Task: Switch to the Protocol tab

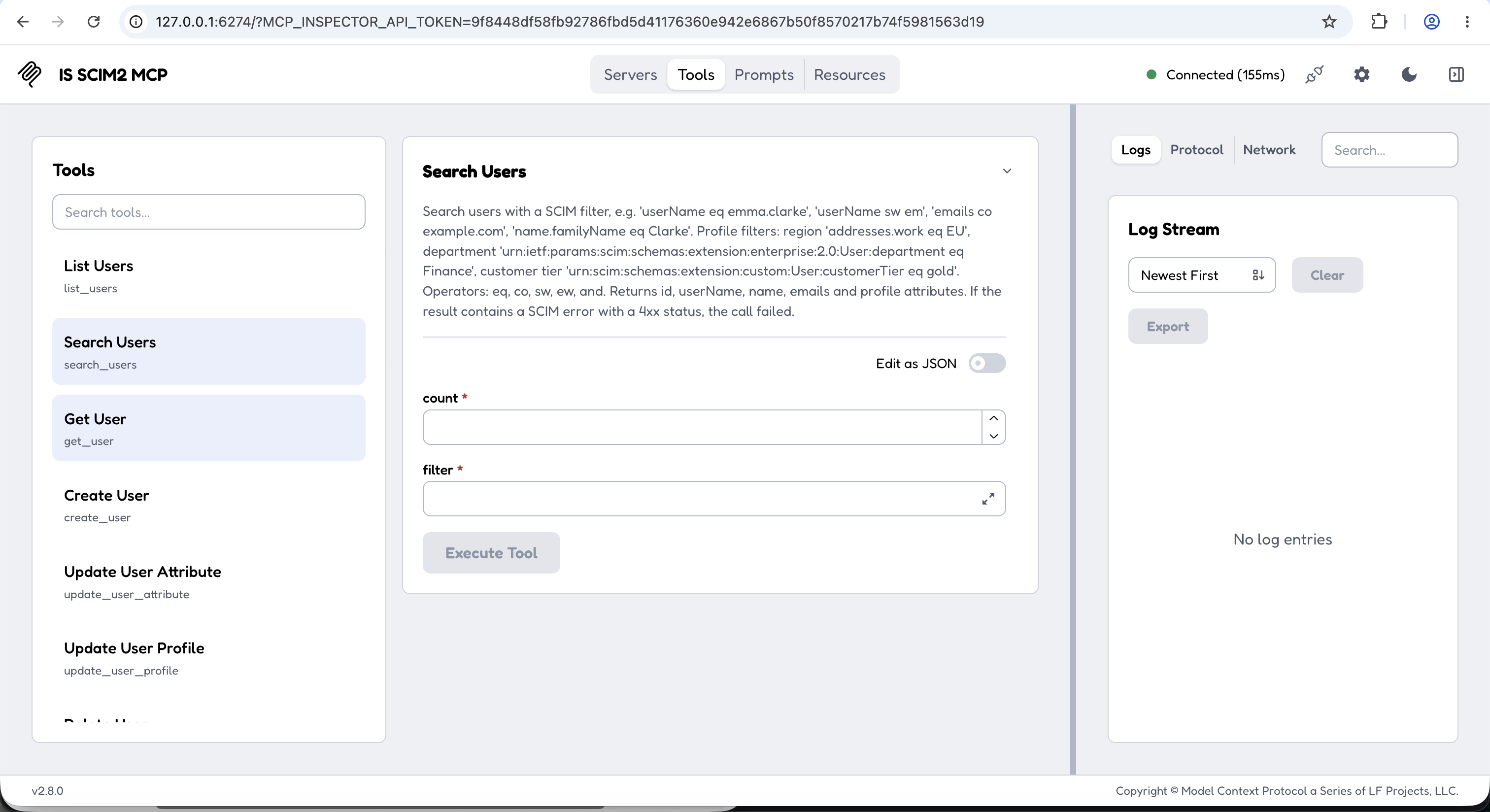Action: click(1197, 150)
